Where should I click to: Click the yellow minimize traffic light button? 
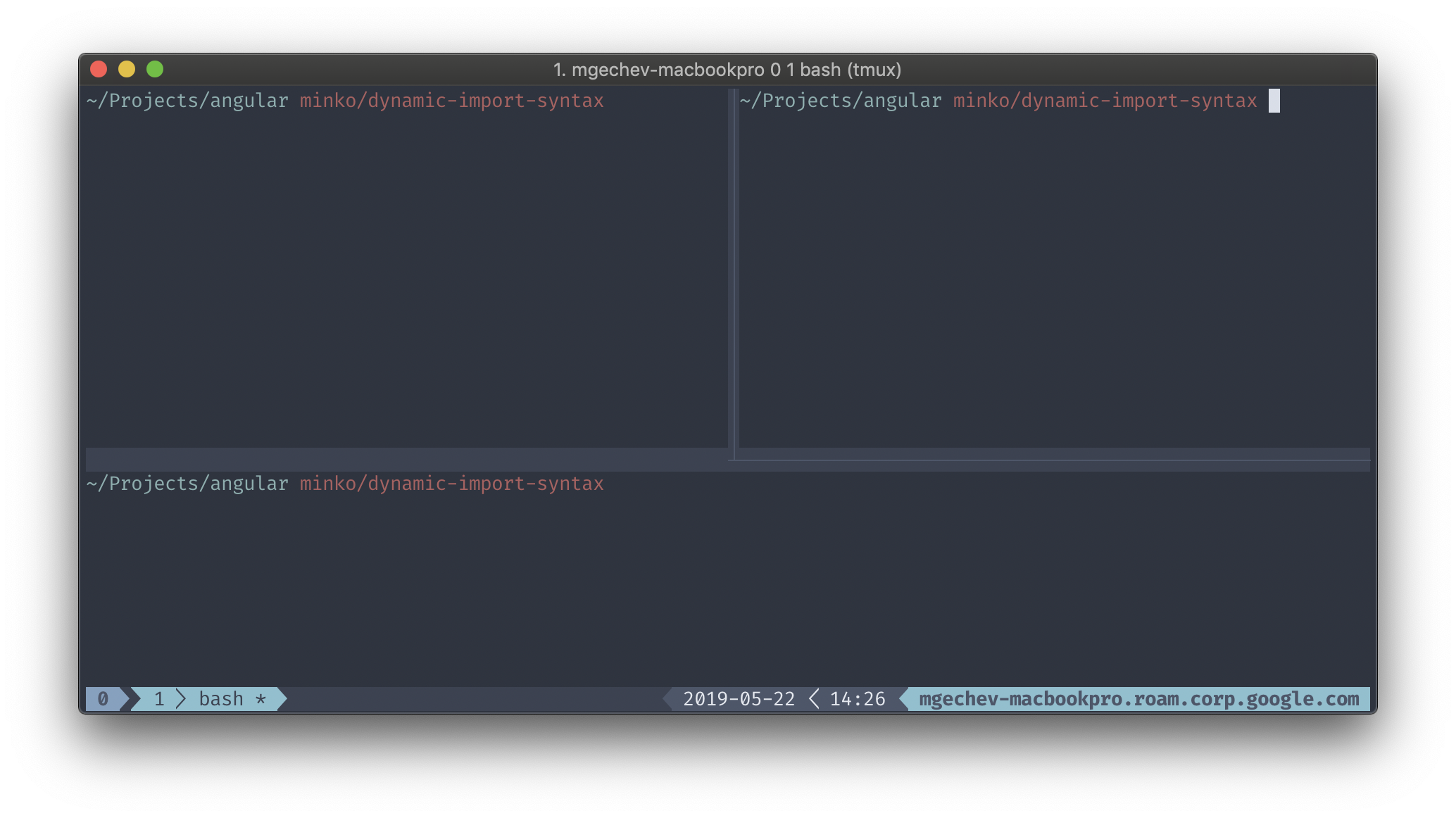pos(127,69)
